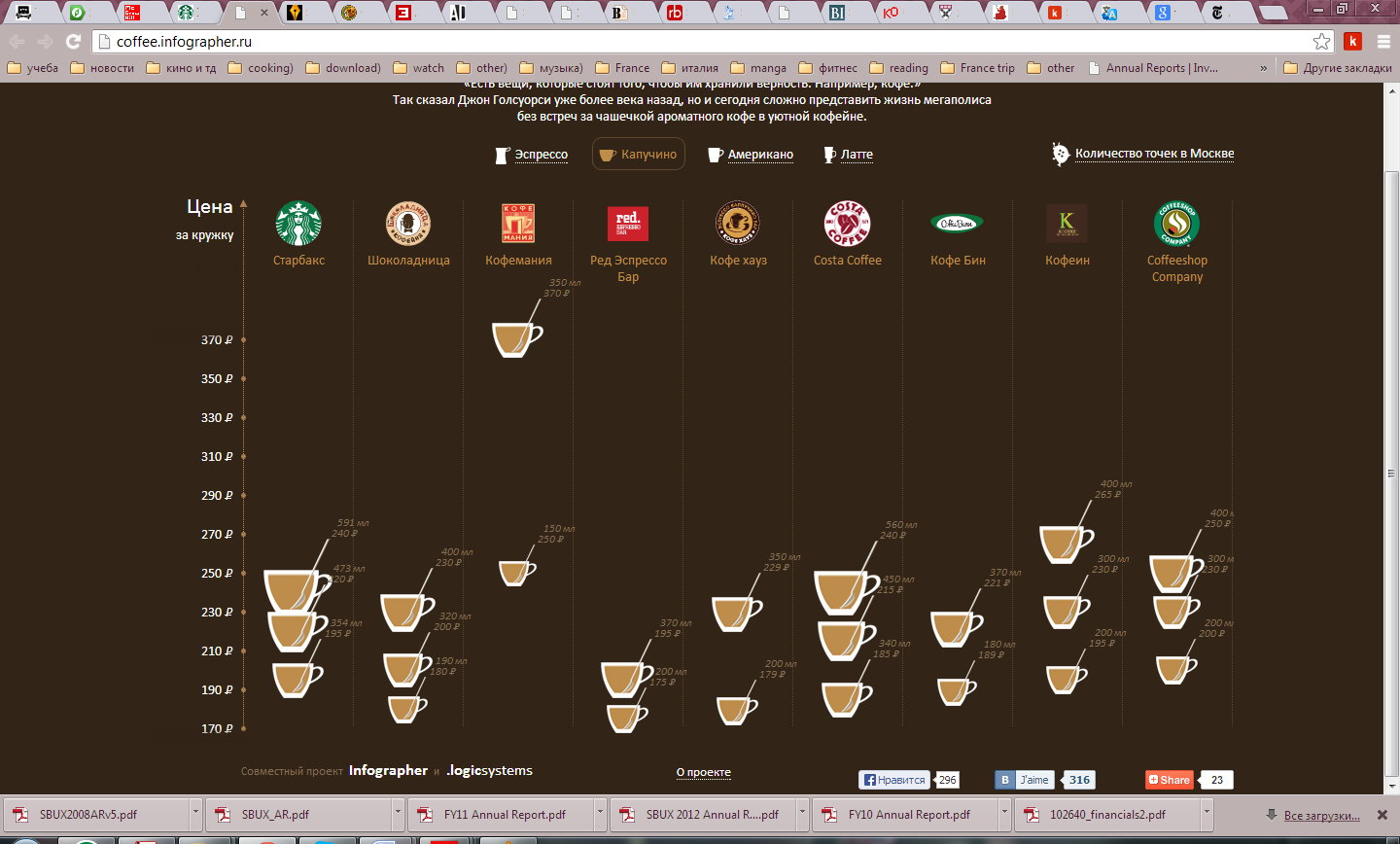1400x844 pixels.
Task: Open the Annual Reports bookmark
Action: 1153,68
